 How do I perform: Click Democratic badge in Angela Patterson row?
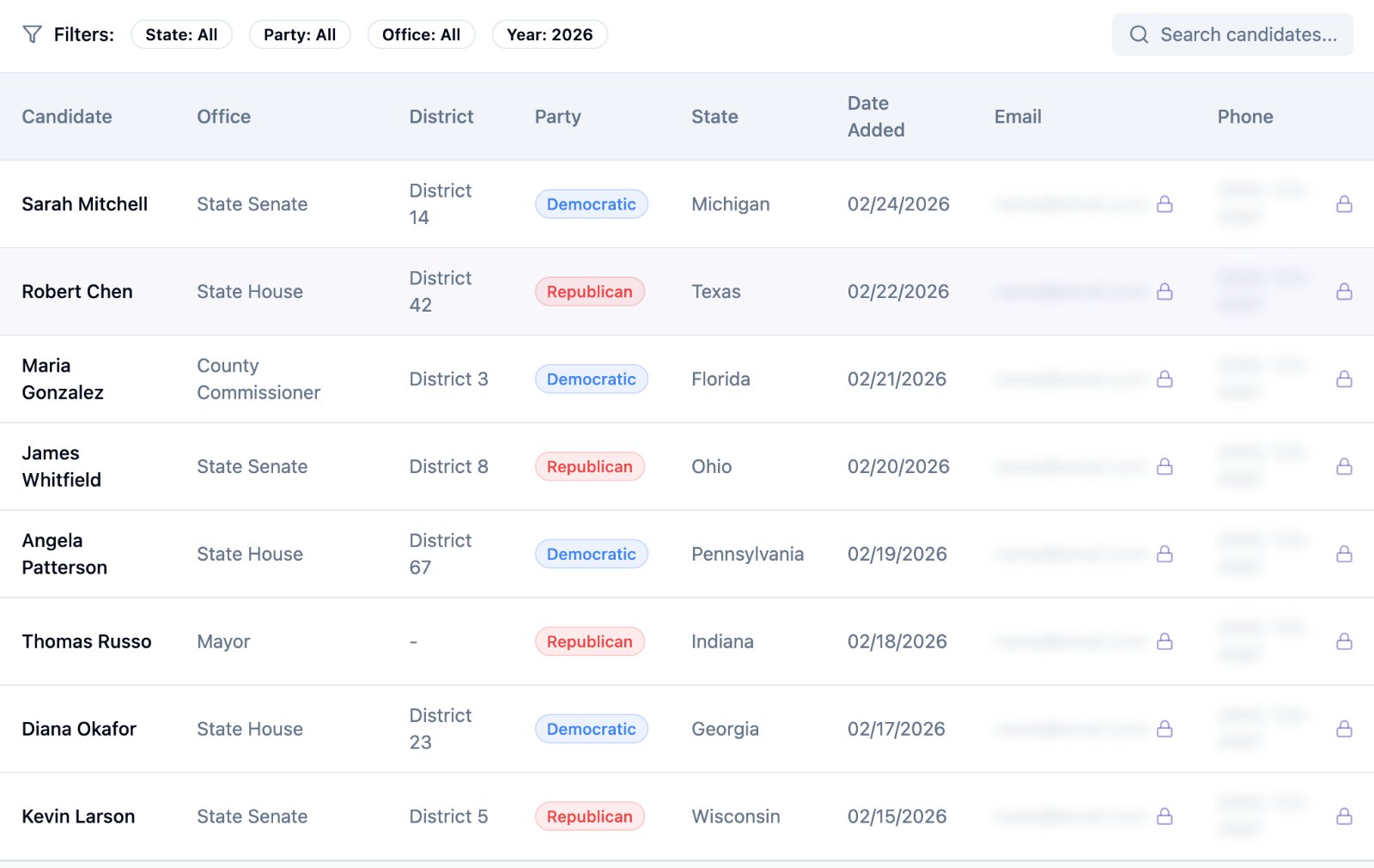(592, 555)
